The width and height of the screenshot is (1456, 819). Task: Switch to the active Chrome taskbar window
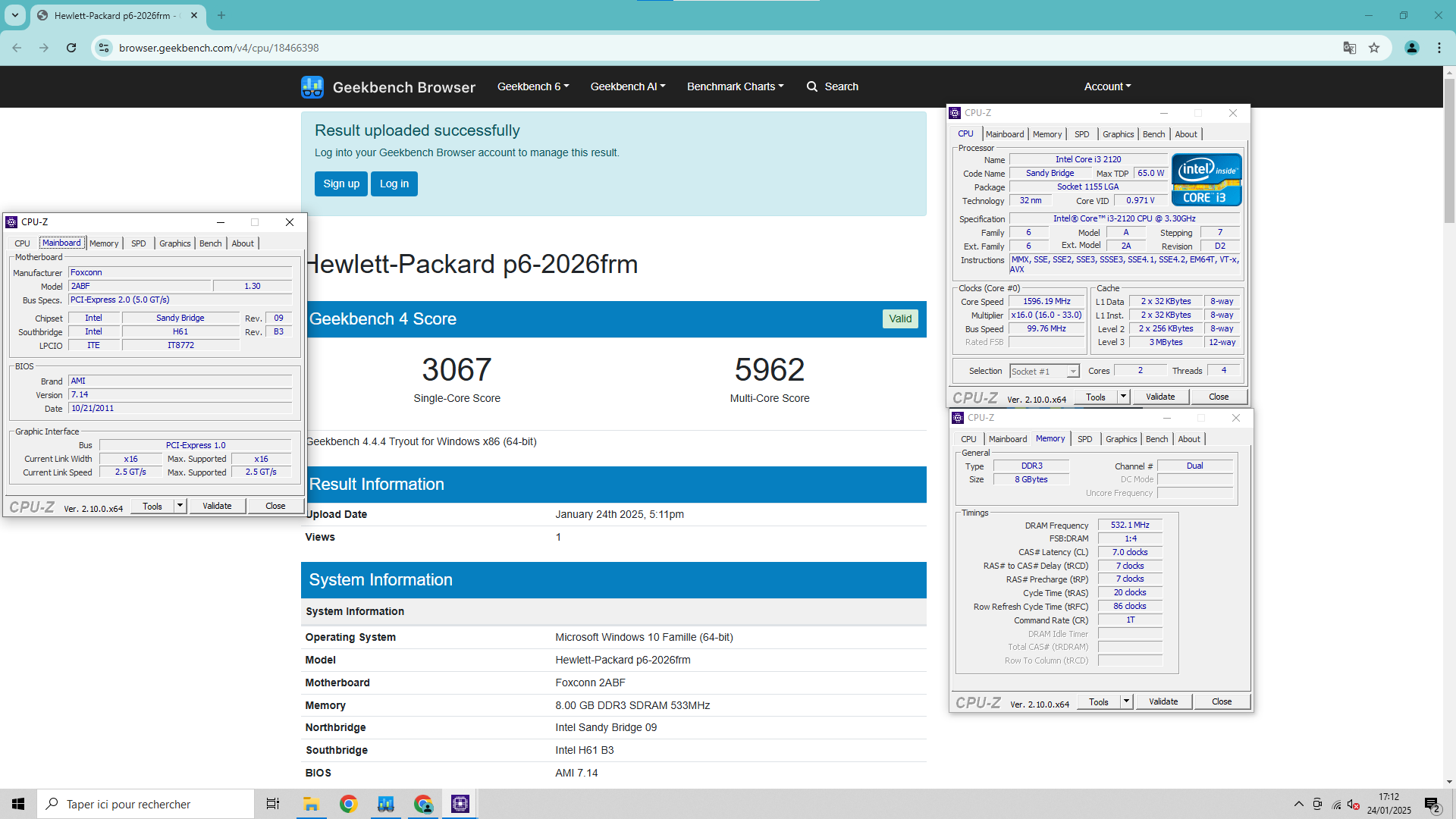click(x=423, y=804)
